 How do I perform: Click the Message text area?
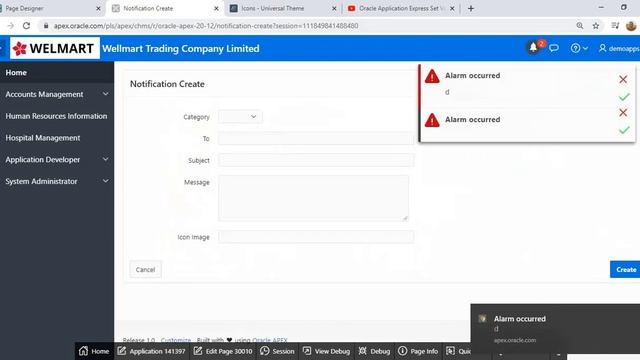point(313,198)
